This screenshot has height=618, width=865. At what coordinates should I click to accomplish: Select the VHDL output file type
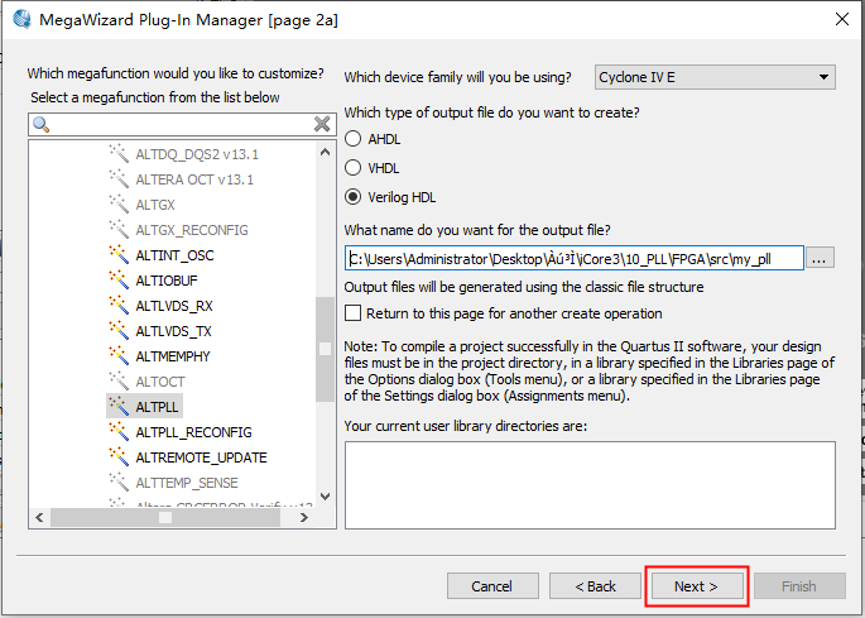pyautogui.click(x=353, y=168)
